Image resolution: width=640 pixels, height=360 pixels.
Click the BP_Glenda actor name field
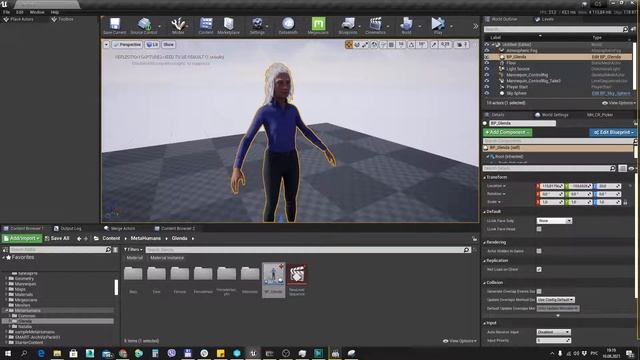[522, 123]
